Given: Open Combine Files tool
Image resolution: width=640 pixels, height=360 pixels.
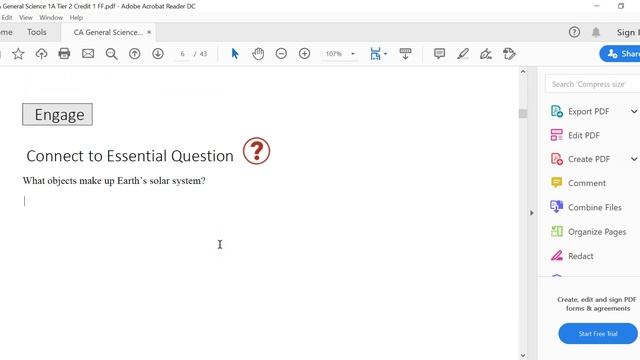Looking at the screenshot, I should click(586, 207).
